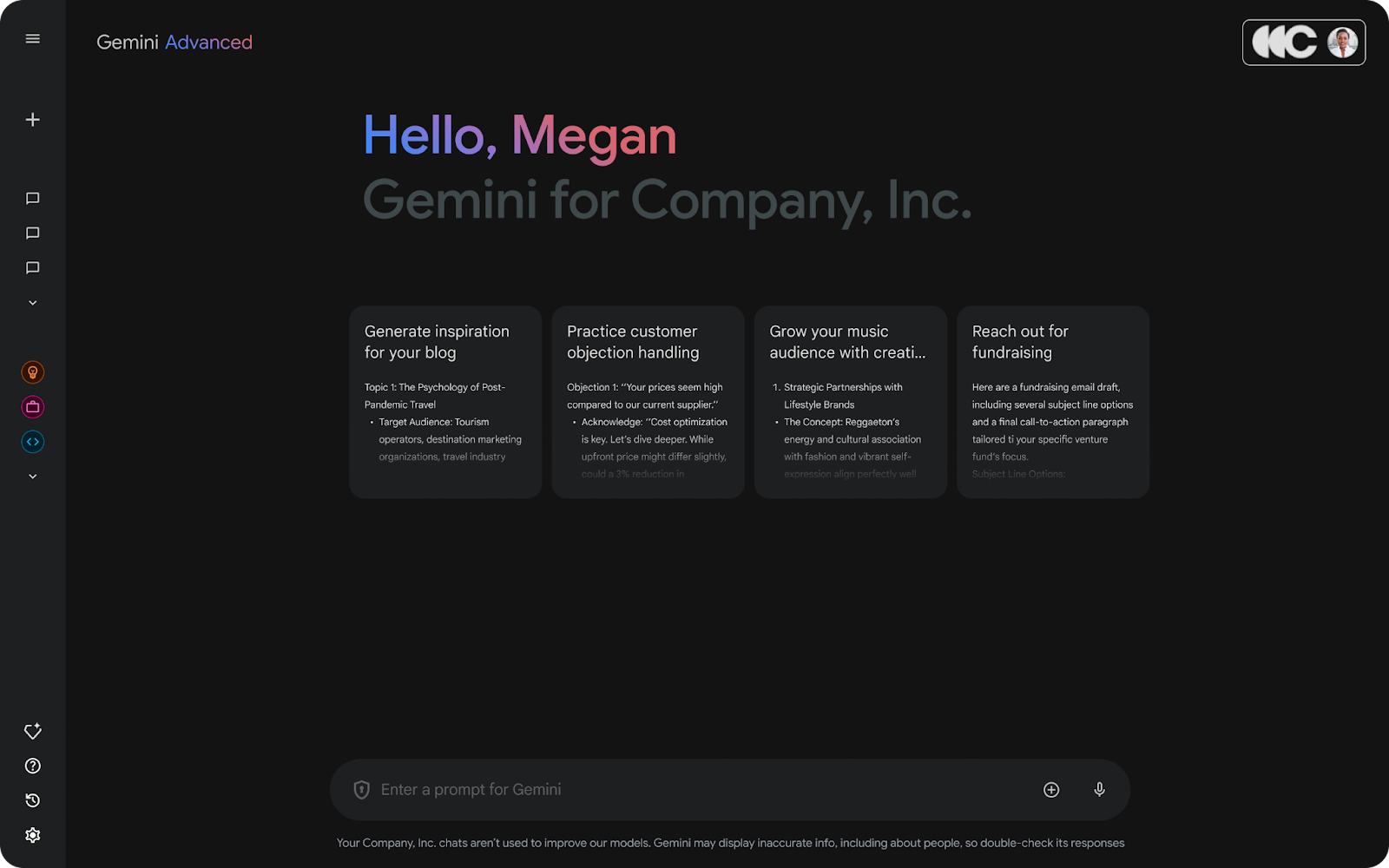Select the blue coding Gem

[32, 441]
